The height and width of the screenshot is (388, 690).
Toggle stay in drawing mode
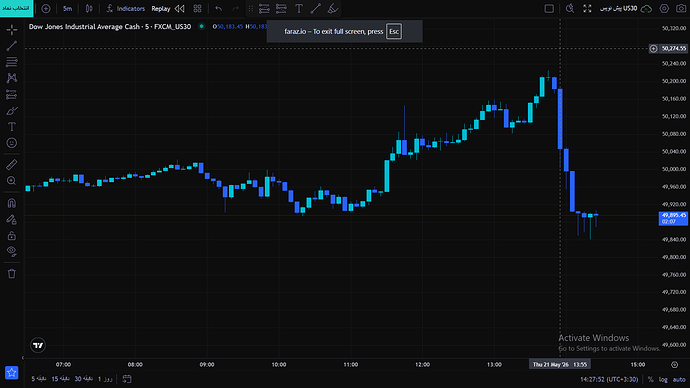coord(12,219)
